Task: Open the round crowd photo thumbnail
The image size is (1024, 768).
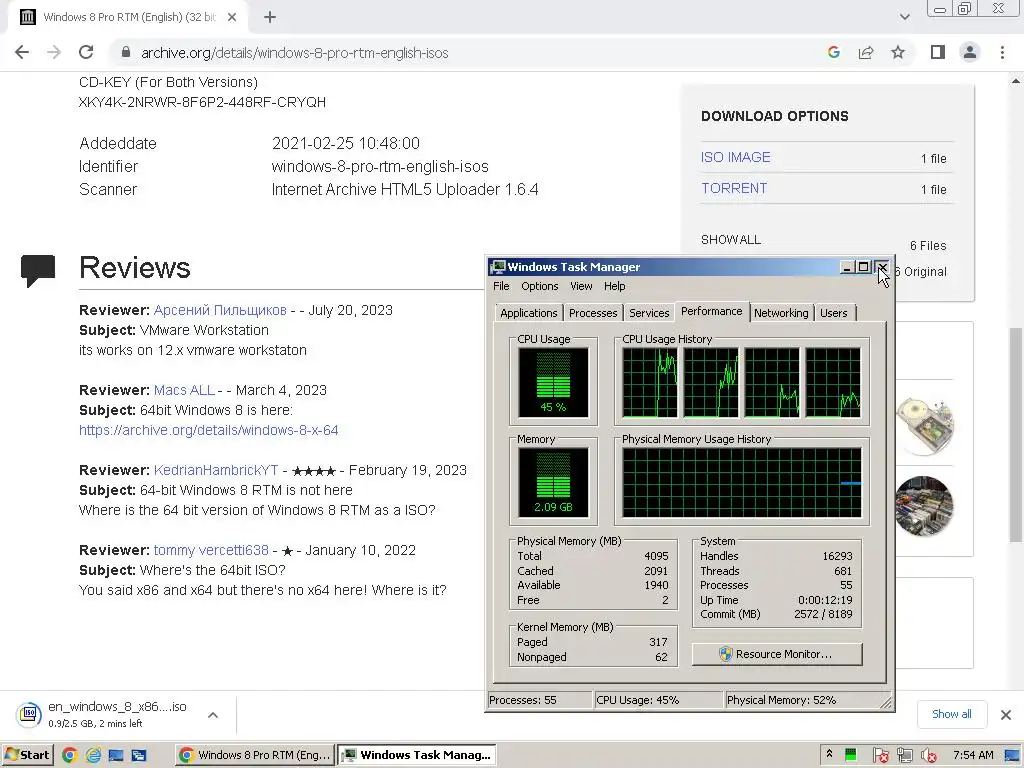Action: [925, 505]
